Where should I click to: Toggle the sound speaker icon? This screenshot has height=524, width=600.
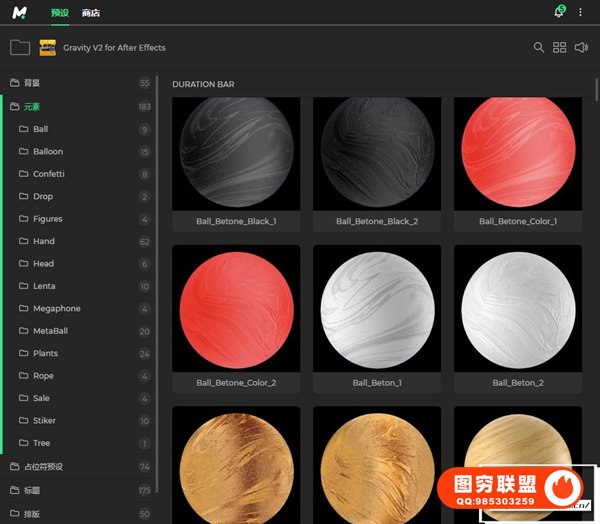click(x=582, y=47)
